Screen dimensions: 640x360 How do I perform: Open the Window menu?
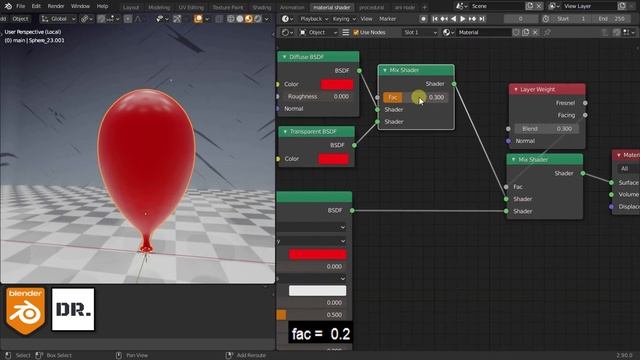pyautogui.click(x=80, y=6)
